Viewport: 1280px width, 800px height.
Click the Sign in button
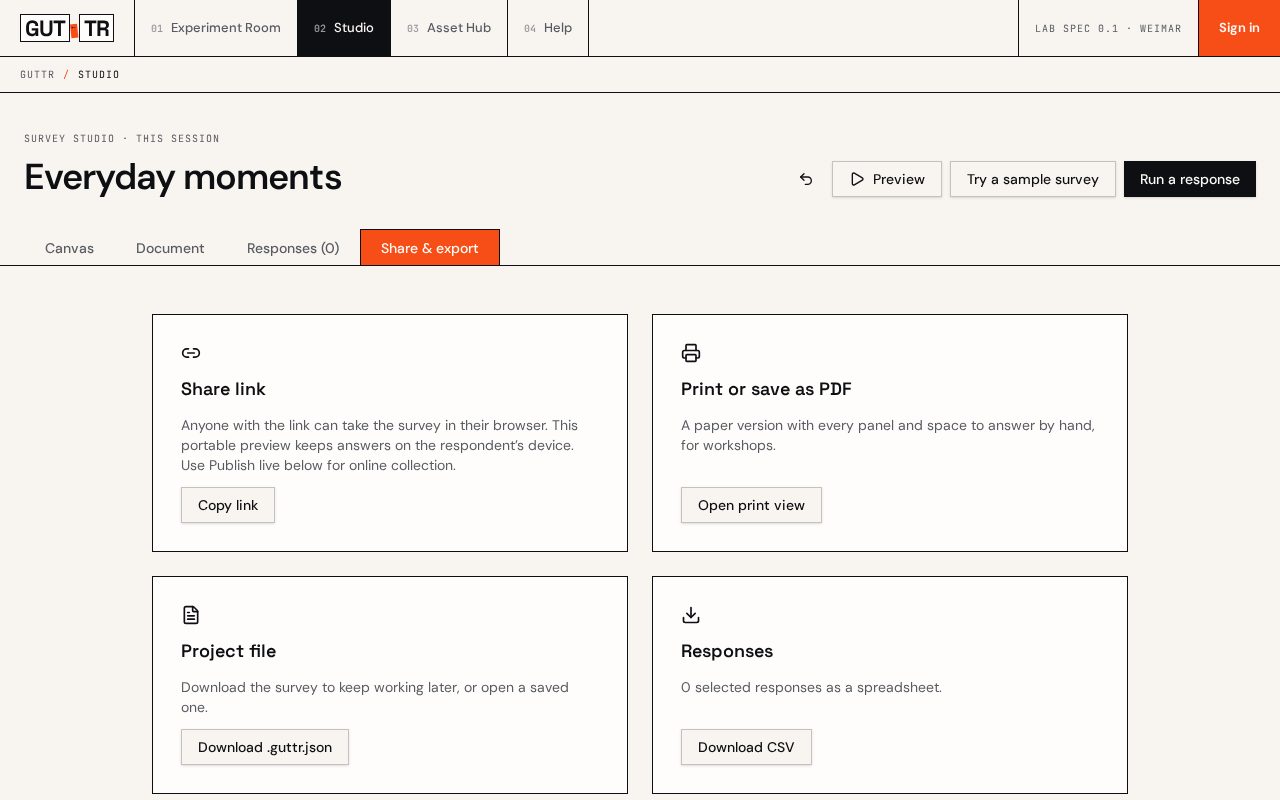[1239, 28]
